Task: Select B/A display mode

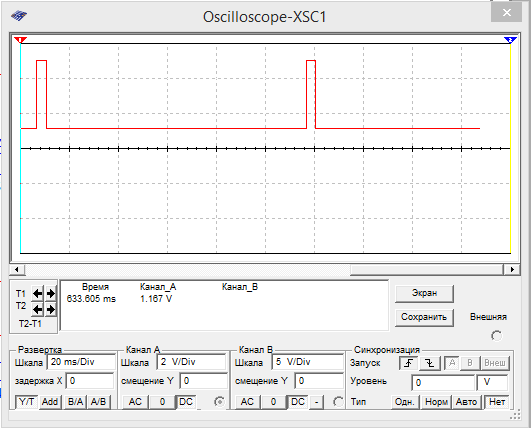Action: [x=75, y=402]
